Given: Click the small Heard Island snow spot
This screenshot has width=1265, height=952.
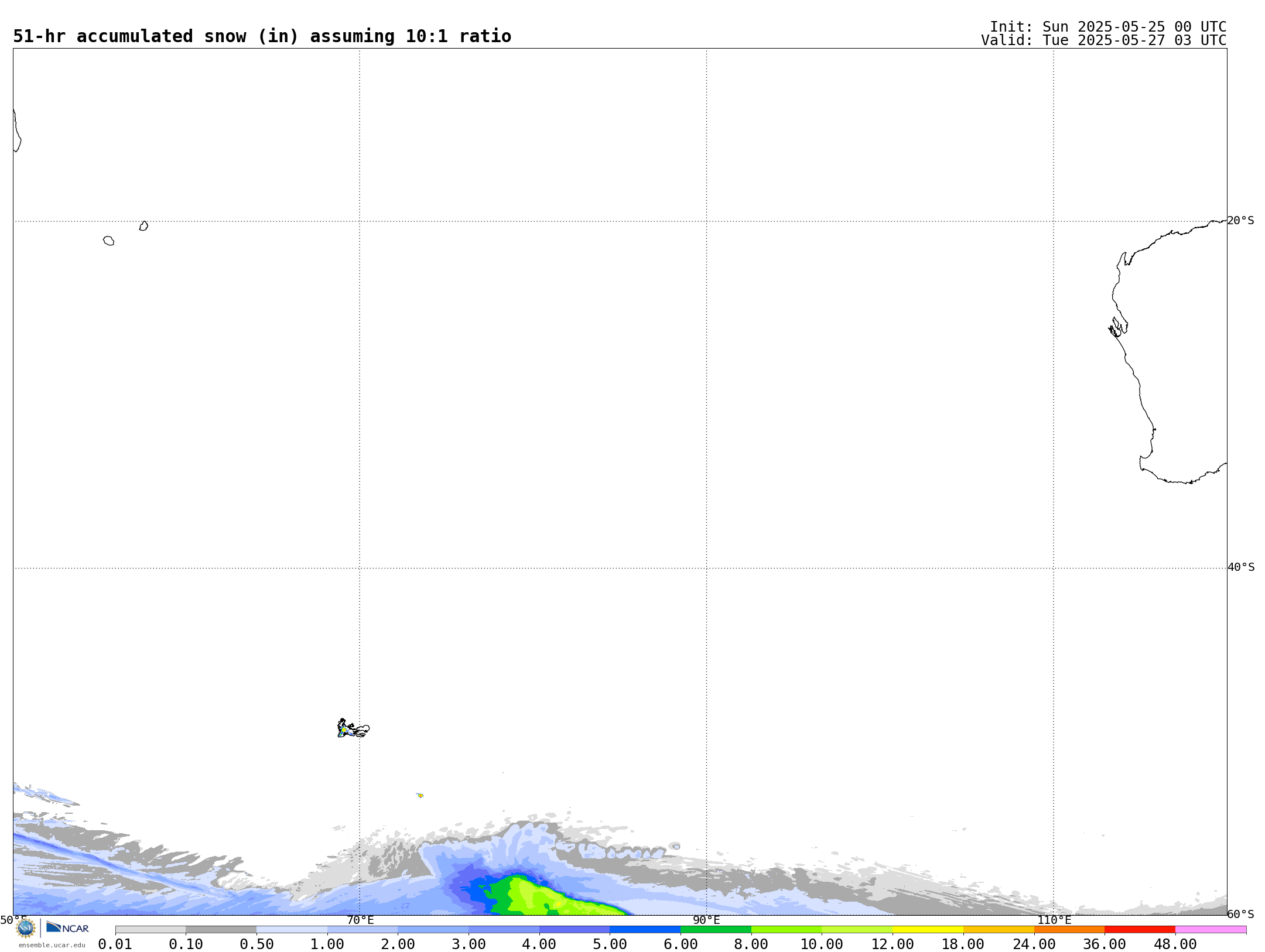Looking at the screenshot, I should [420, 795].
